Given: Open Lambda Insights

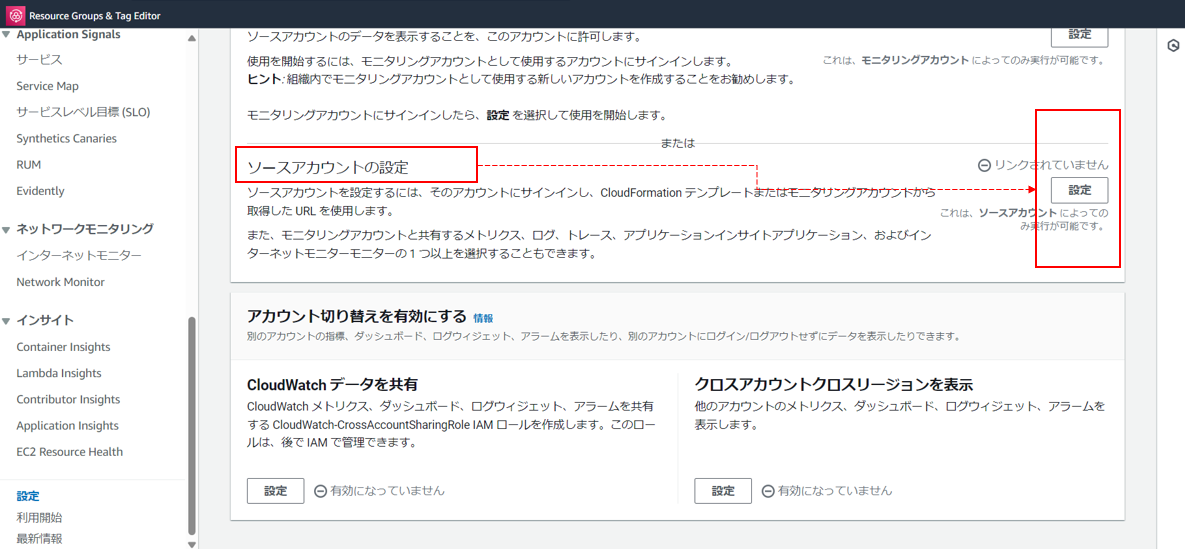Looking at the screenshot, I should 59,373.
